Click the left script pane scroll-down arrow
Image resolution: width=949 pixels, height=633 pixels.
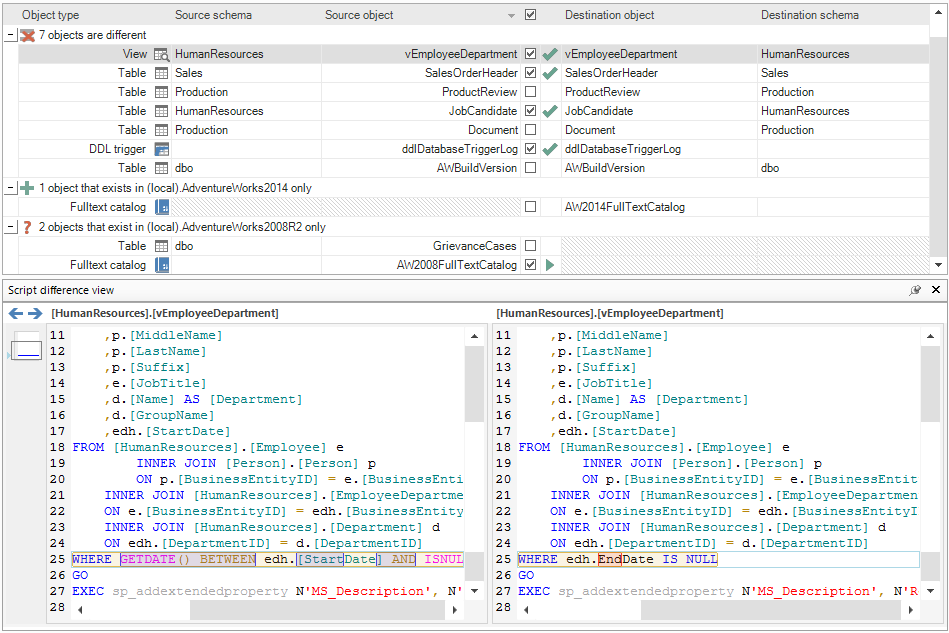pos(474,591)
